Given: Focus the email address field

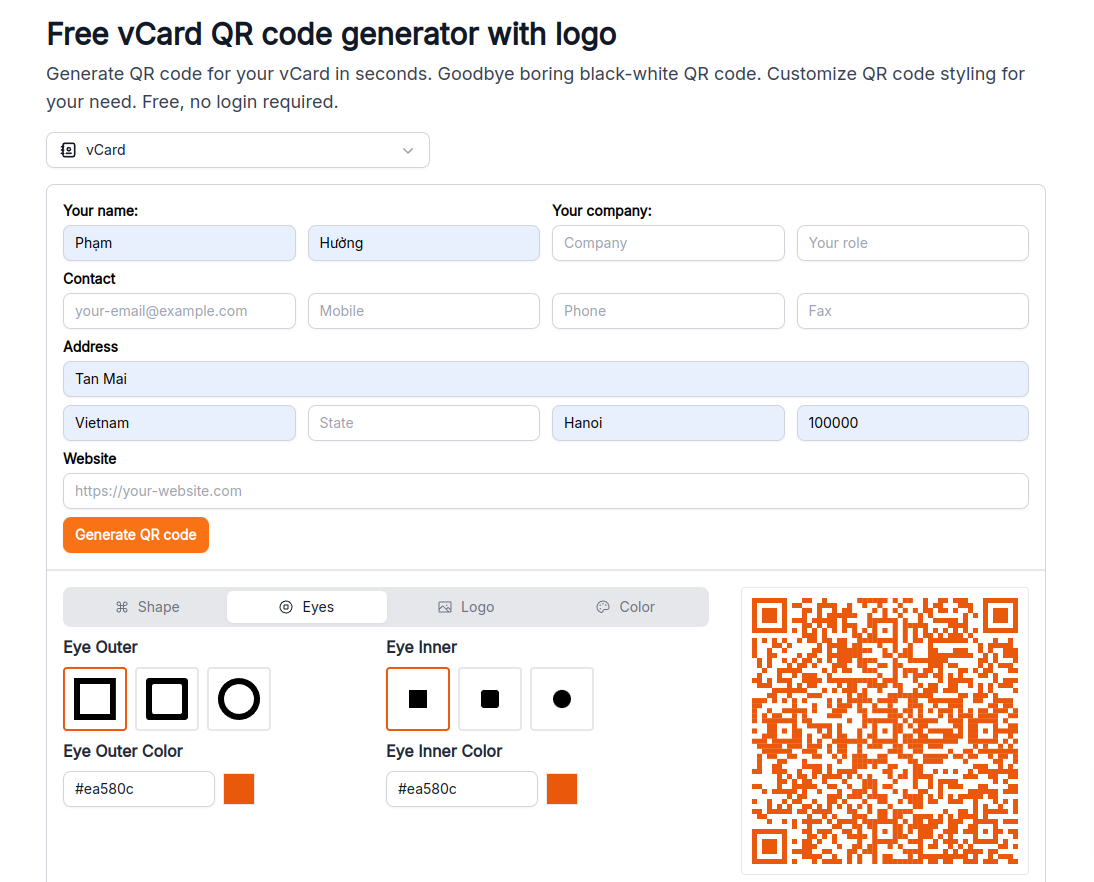Looking at the screenshot, I should coord(179,311).
